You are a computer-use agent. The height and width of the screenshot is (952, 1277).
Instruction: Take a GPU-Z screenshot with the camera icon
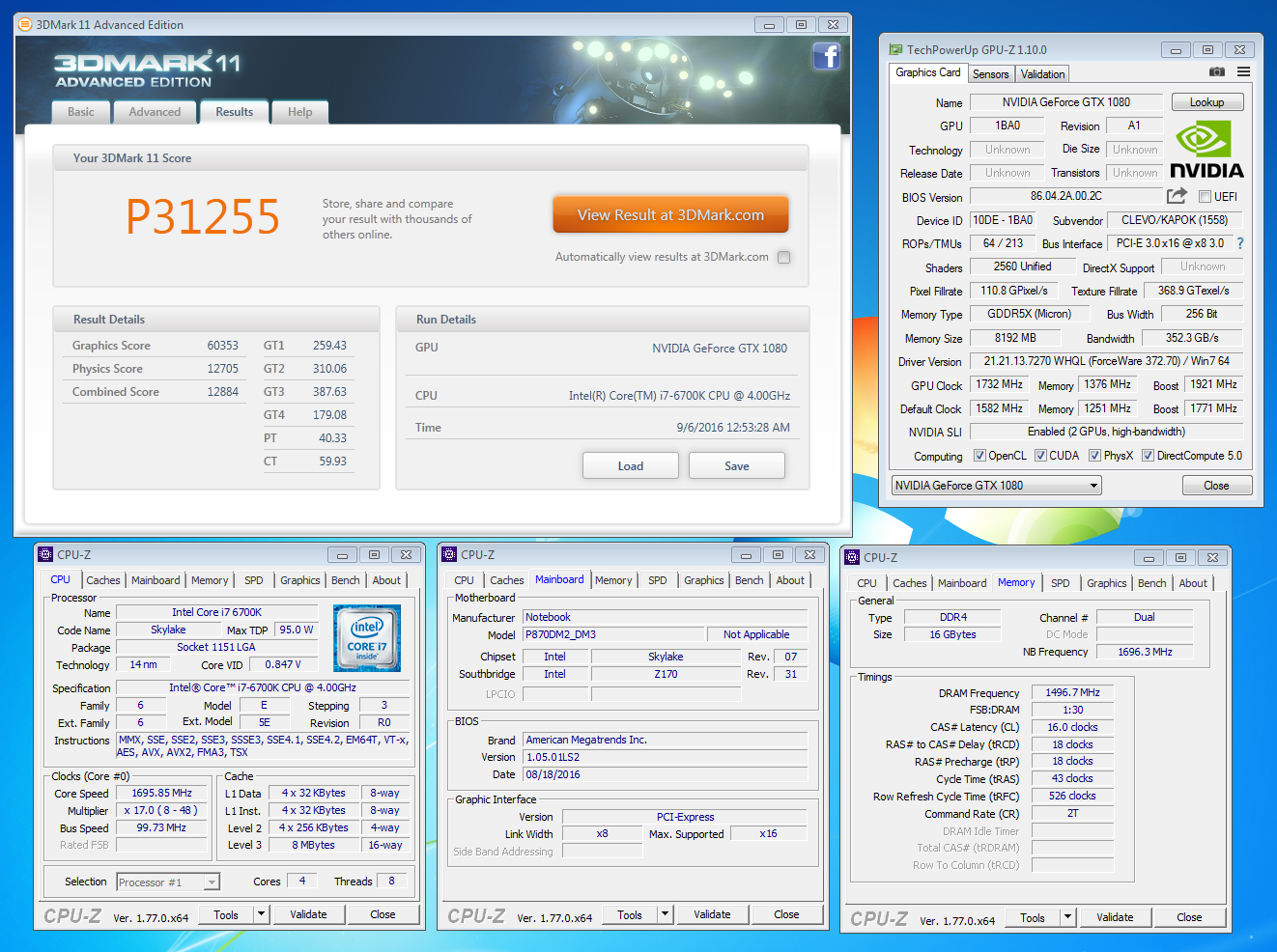tap(1217, 72)
